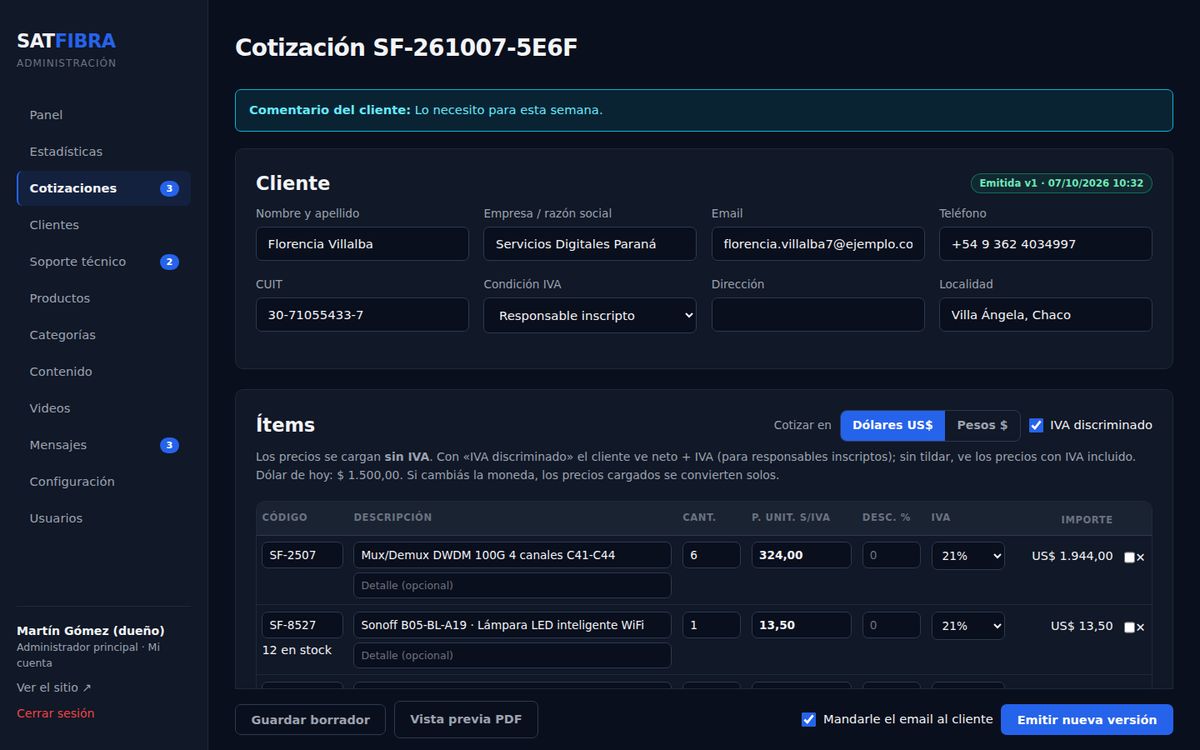Open IVA rate dropdown for SF-2507
The height and width of the screenshot is (750, 1200).
pyautogui.click(x=968, y=555)
